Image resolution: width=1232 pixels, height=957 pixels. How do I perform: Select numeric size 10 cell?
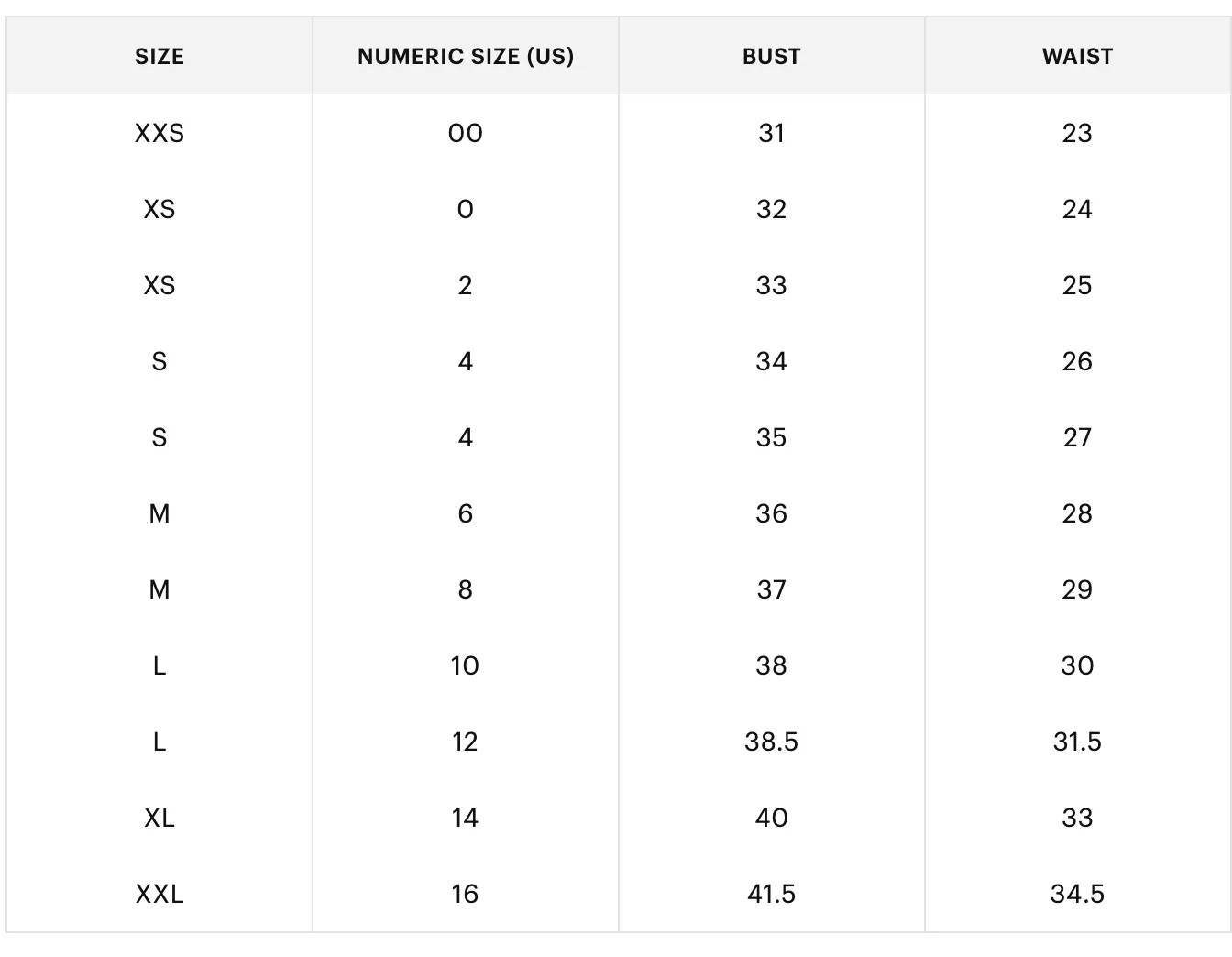tap(466, 665)
